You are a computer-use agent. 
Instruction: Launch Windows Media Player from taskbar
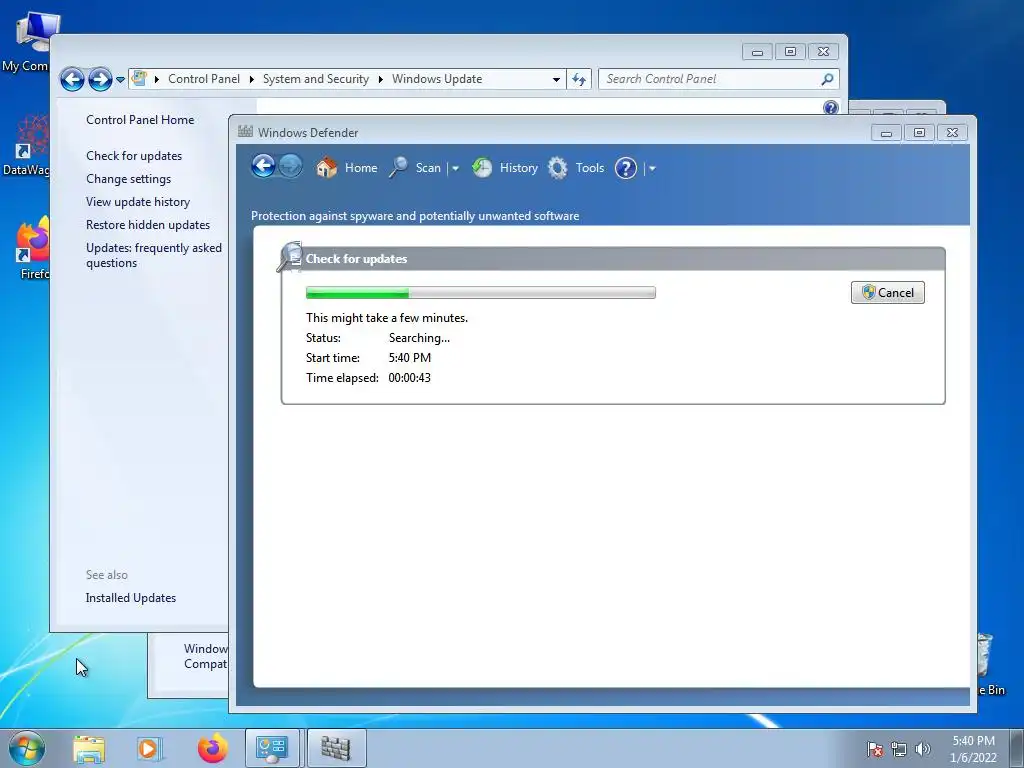(x=149, y=749)
